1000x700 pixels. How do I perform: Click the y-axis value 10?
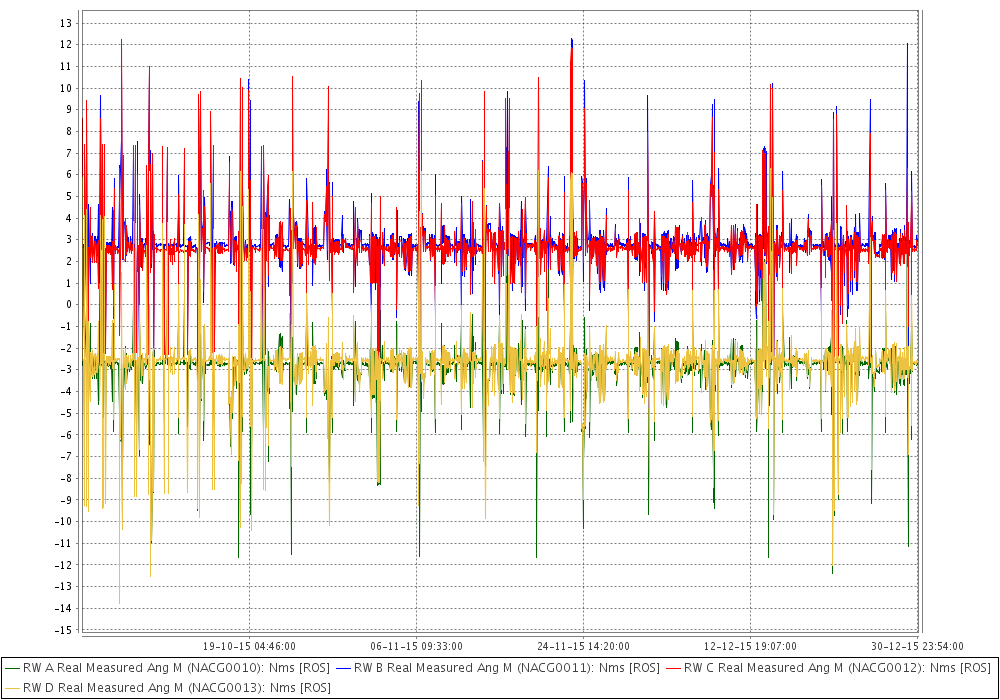pyautogui.click(x=66, y=88)
